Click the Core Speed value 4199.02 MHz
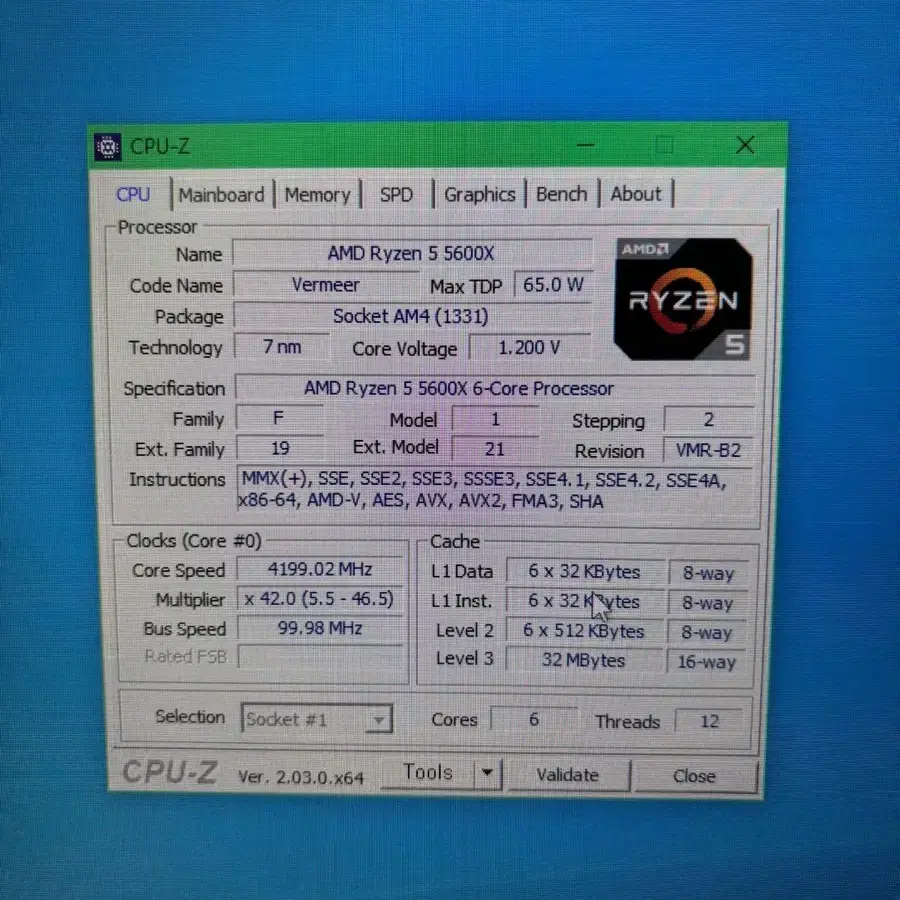Image resolution: width=900 pixels, height=900 pixels. [x=320, y=569]
